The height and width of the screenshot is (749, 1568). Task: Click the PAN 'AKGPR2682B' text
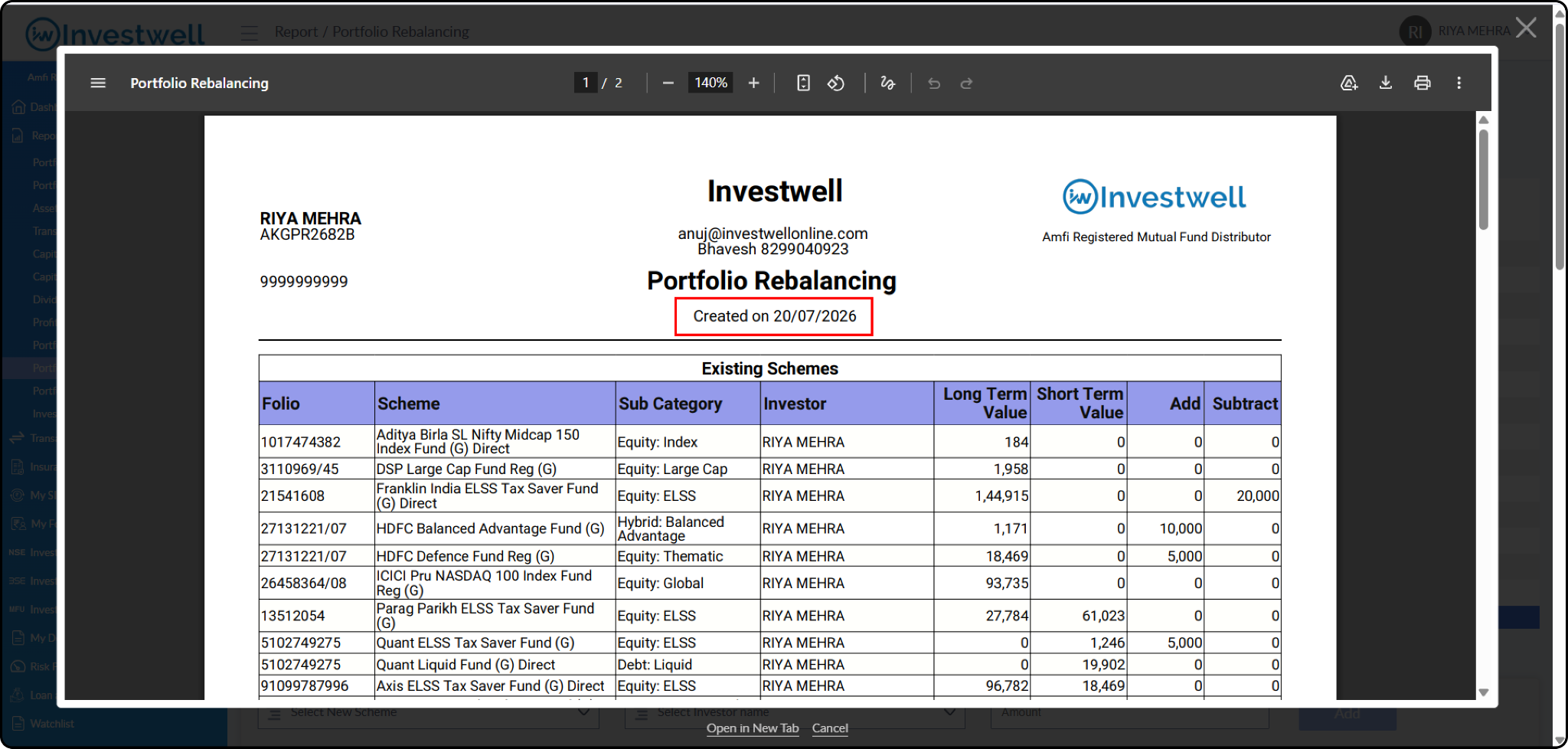(x=307, y=234)
